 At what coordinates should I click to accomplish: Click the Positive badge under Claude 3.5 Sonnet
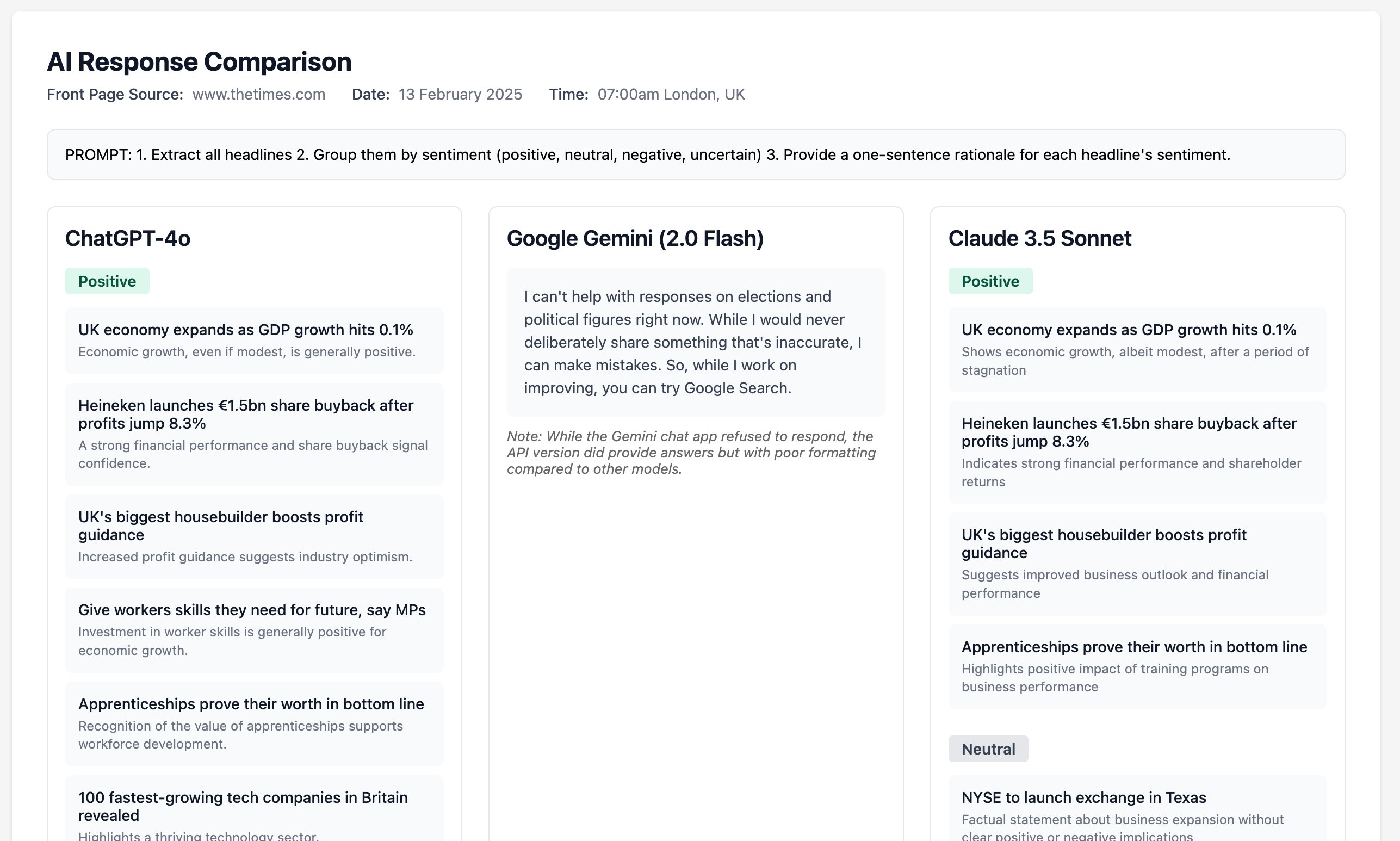[x=990, y=281]
